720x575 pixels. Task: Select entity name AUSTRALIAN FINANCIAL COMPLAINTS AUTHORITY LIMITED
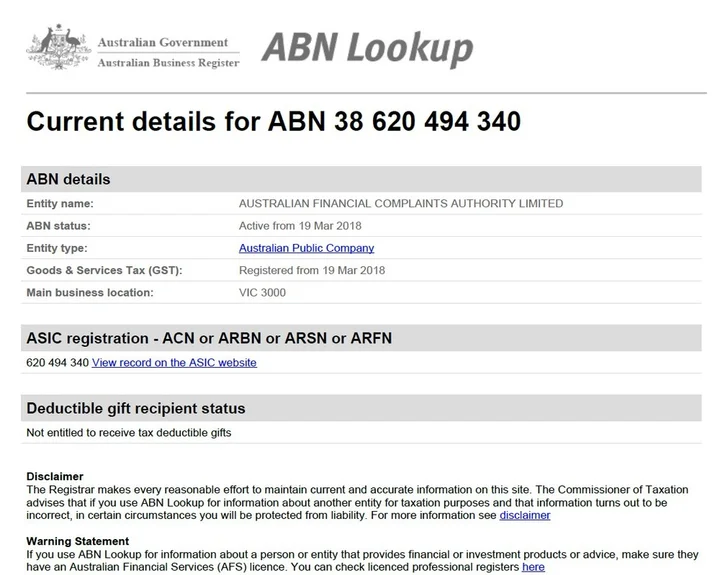[x=401, y=203]
